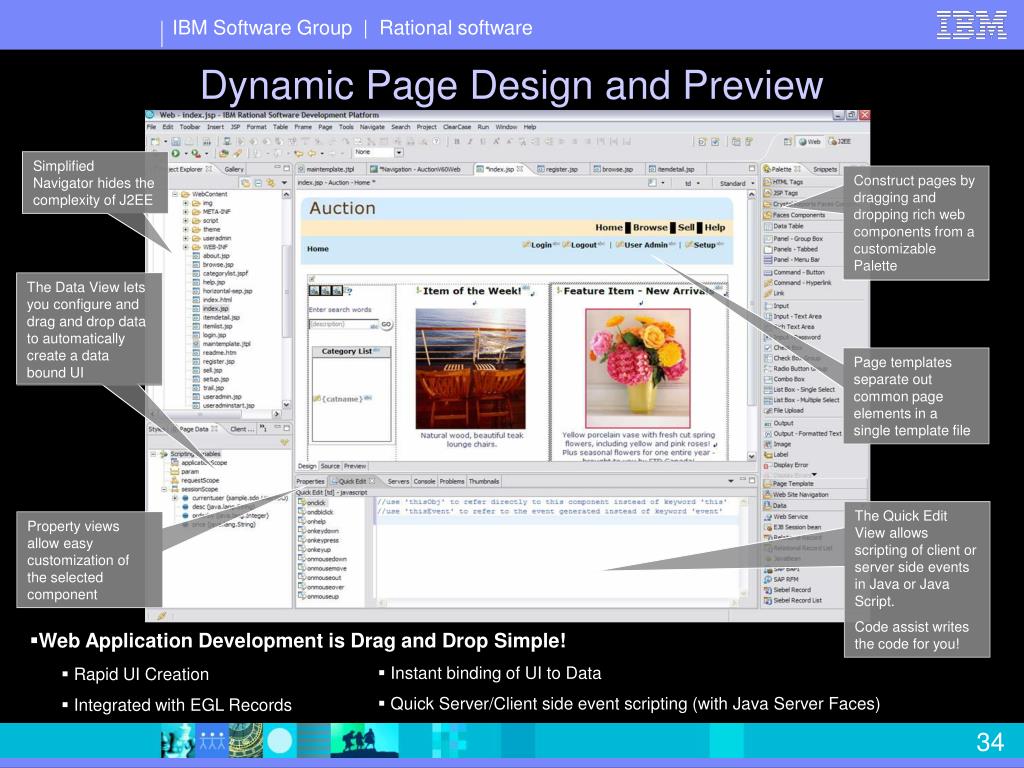This screenshot has height=768, width=1024.
Task: Open the Standard dropdown in editor header
Action: (736, 184)
